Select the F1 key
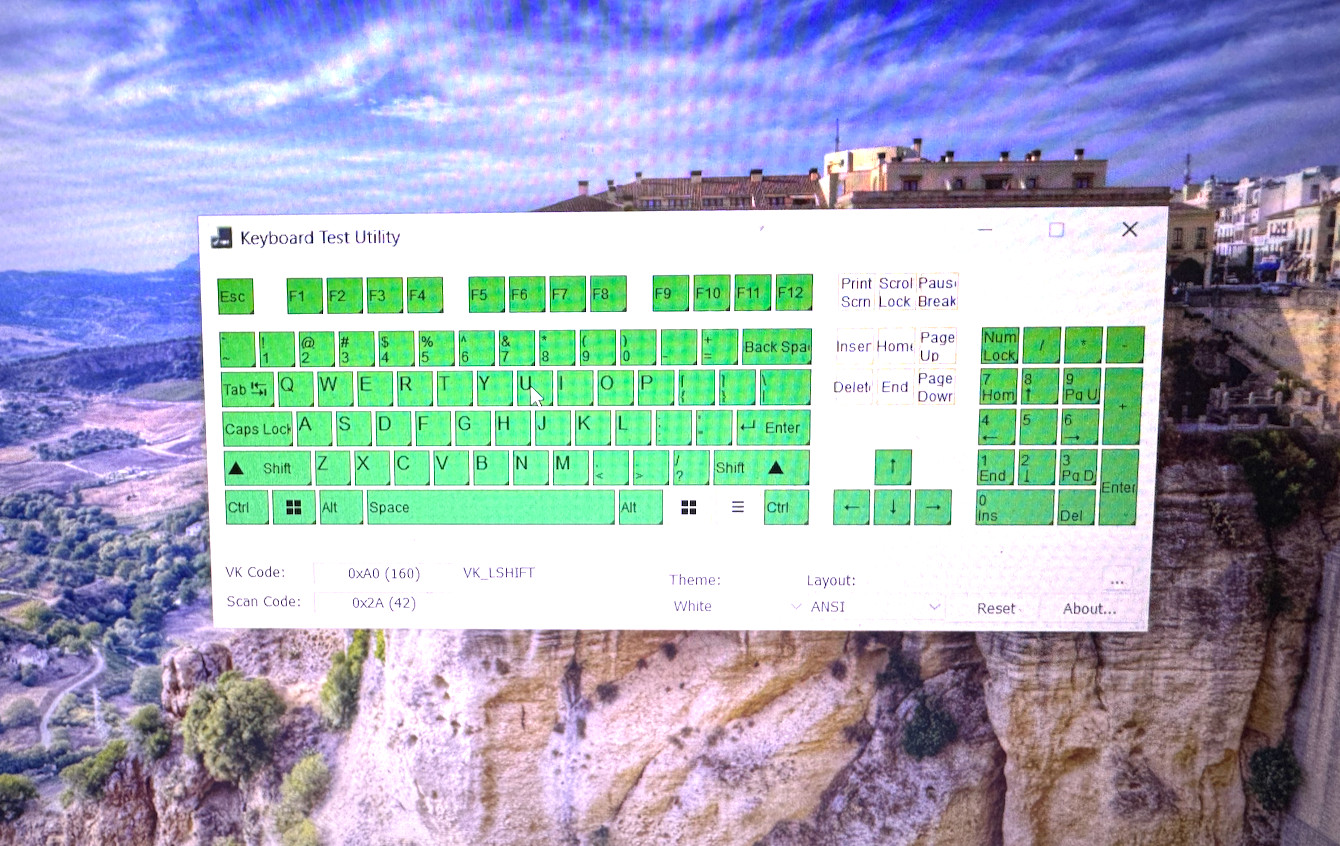This screenshot has height=846, width=1340. [x=304, y=296]
